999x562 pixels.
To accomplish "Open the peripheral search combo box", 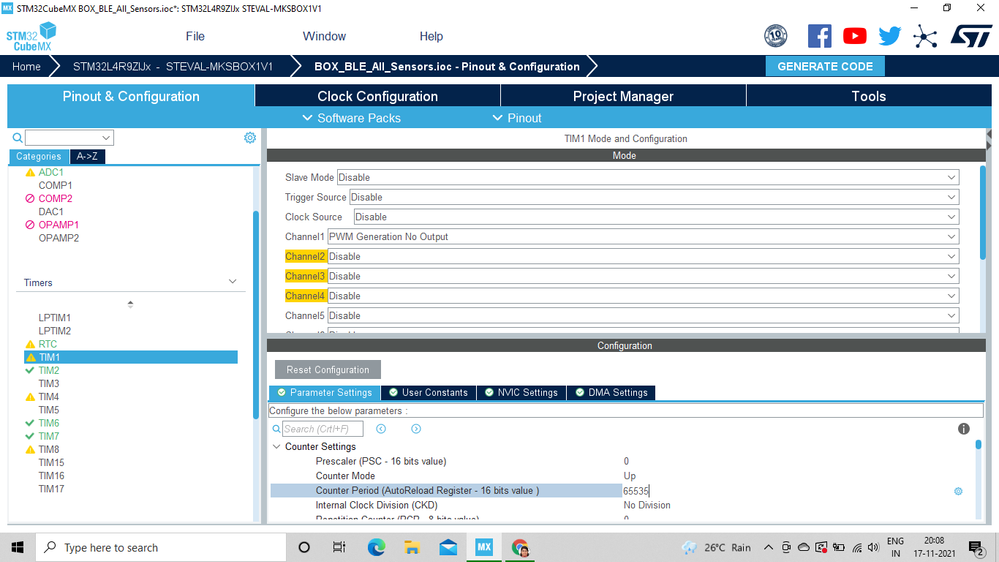I will point(69,138).
